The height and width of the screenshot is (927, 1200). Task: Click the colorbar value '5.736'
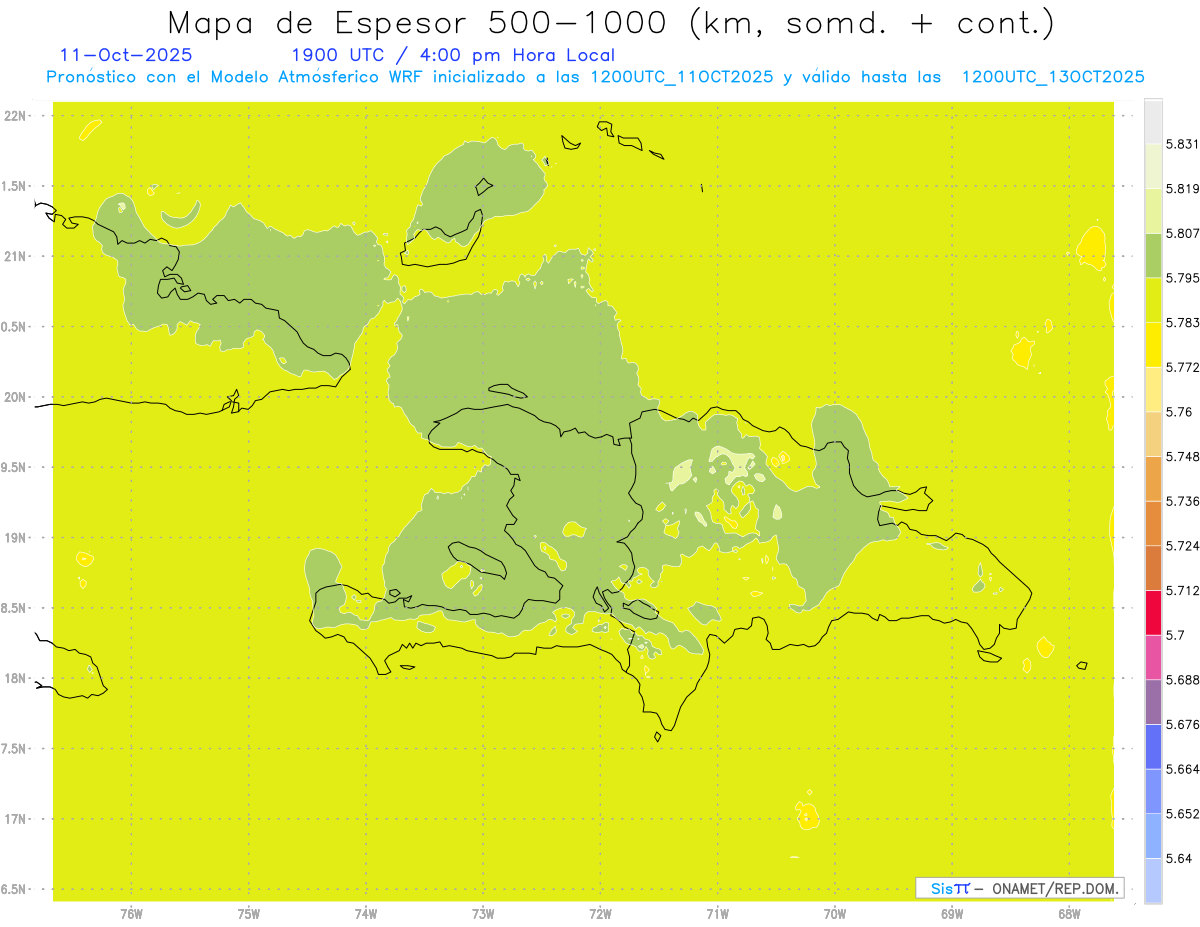pos(1182,501)
